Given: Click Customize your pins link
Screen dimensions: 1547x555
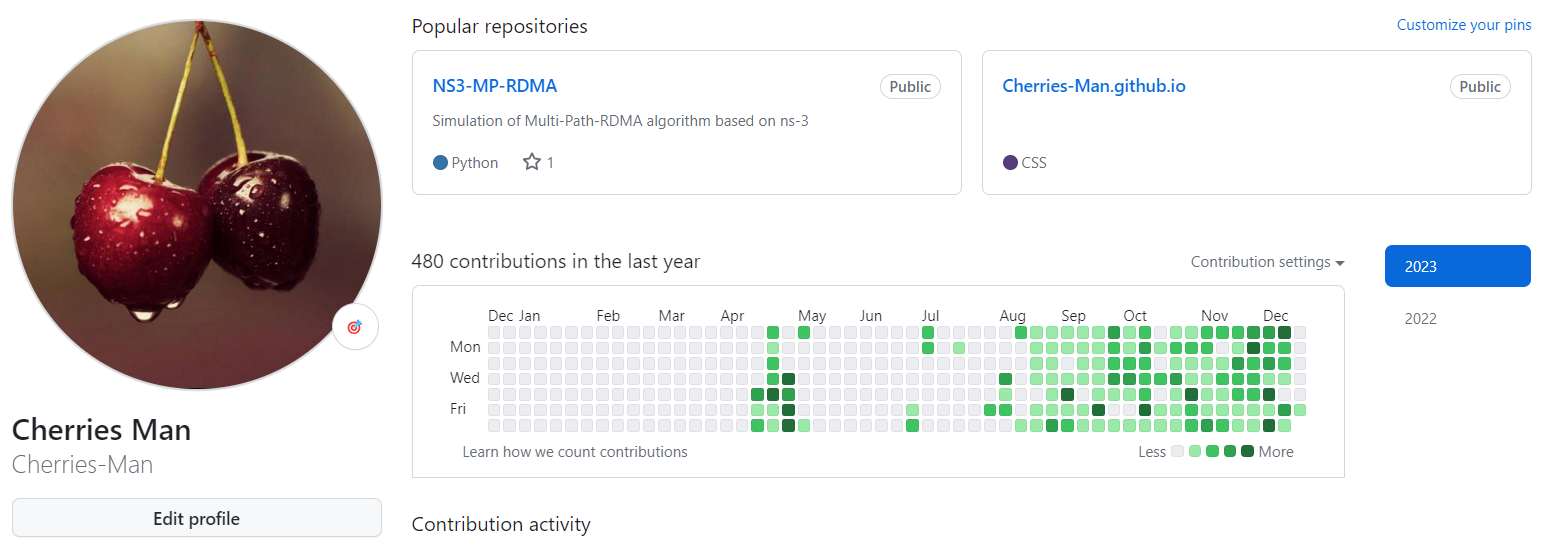Looking at the screenshot, I should (x=1463, y=25).
